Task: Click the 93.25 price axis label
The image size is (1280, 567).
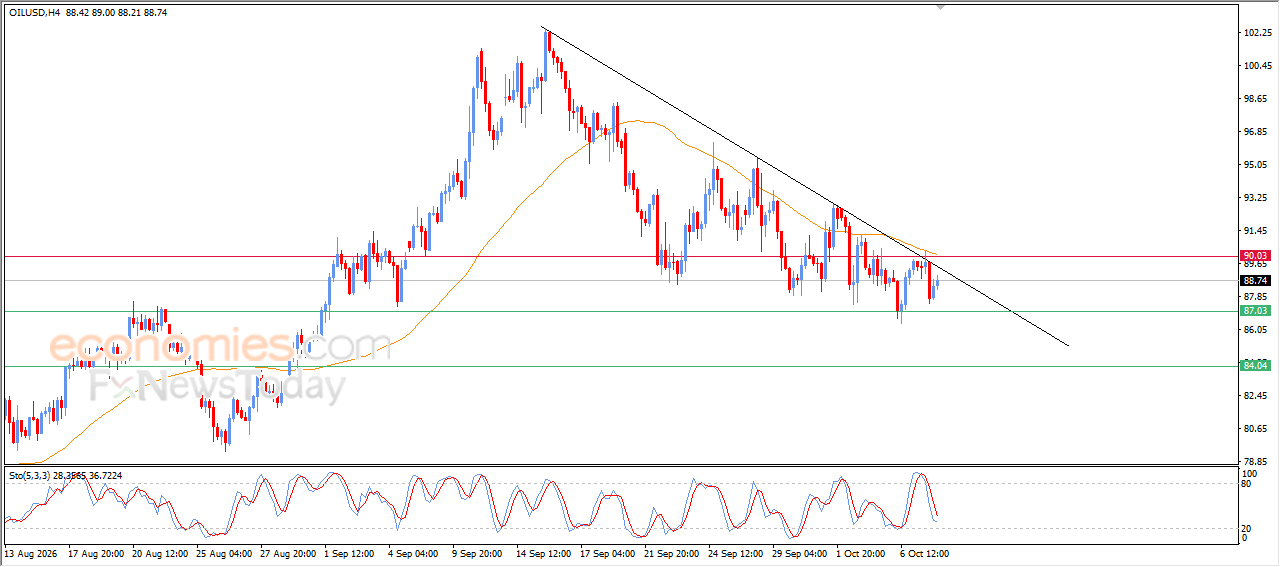Action: (1257, 198)
